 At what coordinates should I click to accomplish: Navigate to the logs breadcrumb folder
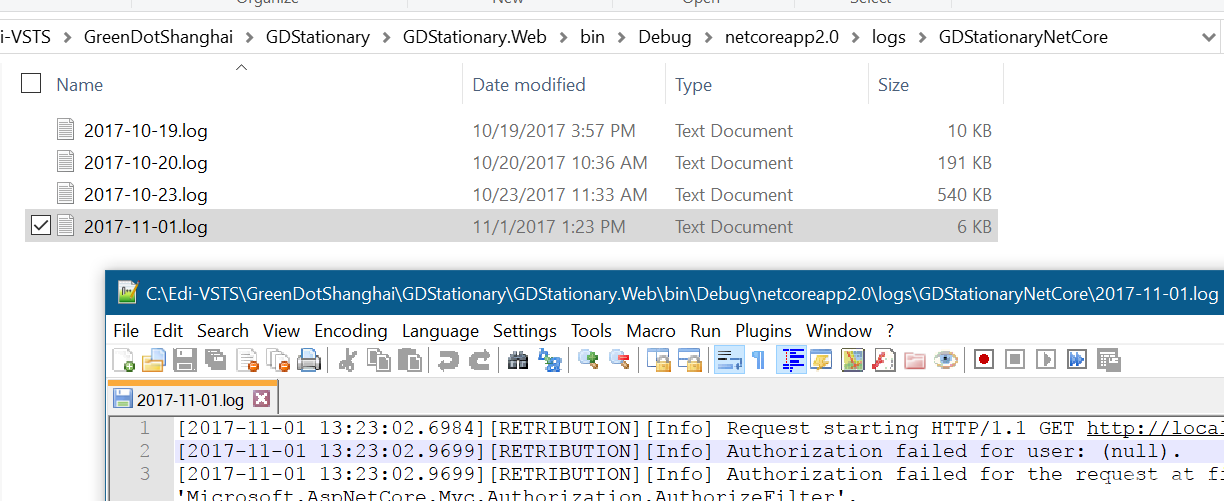[888, 38]
